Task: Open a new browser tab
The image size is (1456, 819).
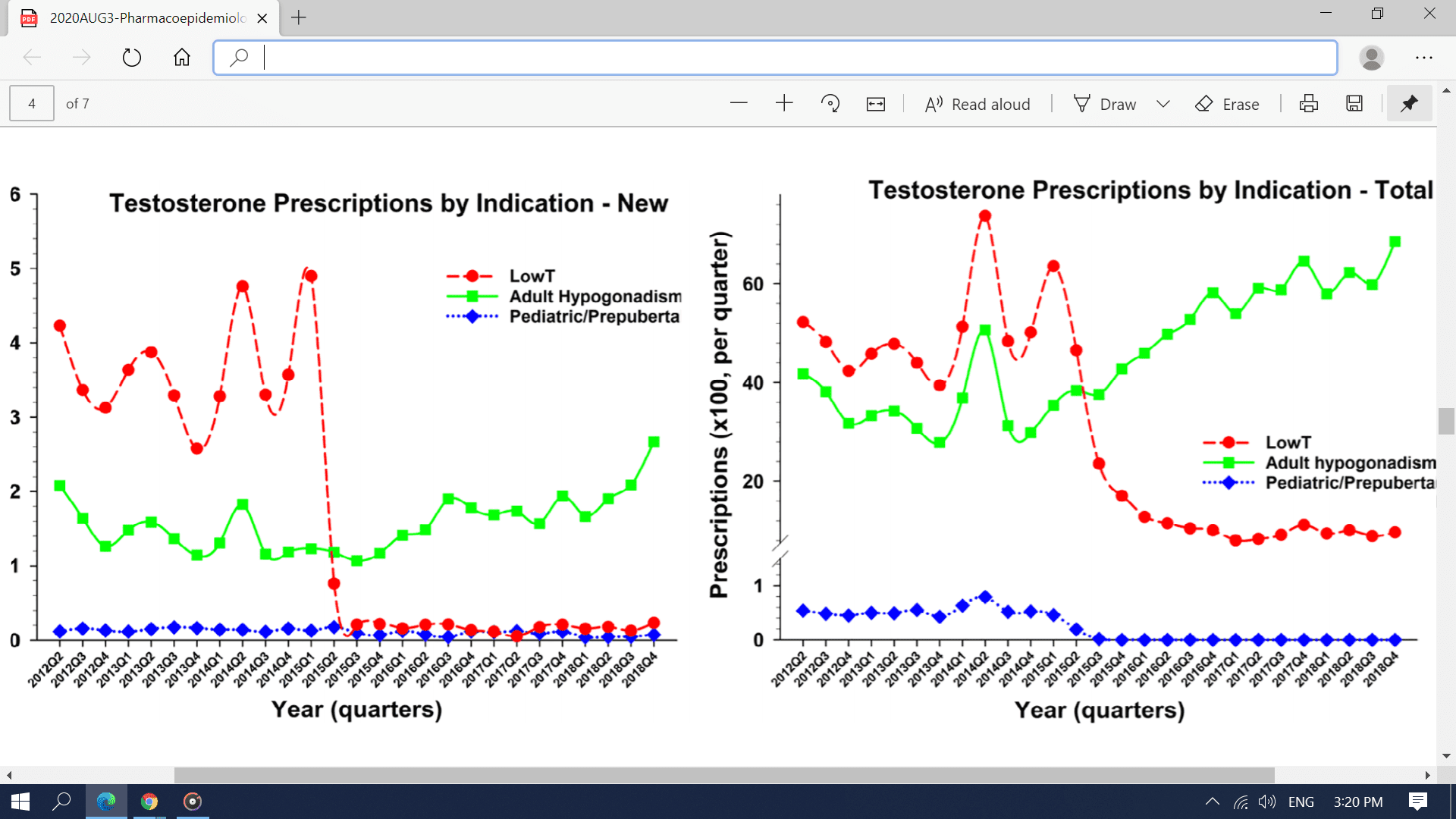Action: [299, 17]
